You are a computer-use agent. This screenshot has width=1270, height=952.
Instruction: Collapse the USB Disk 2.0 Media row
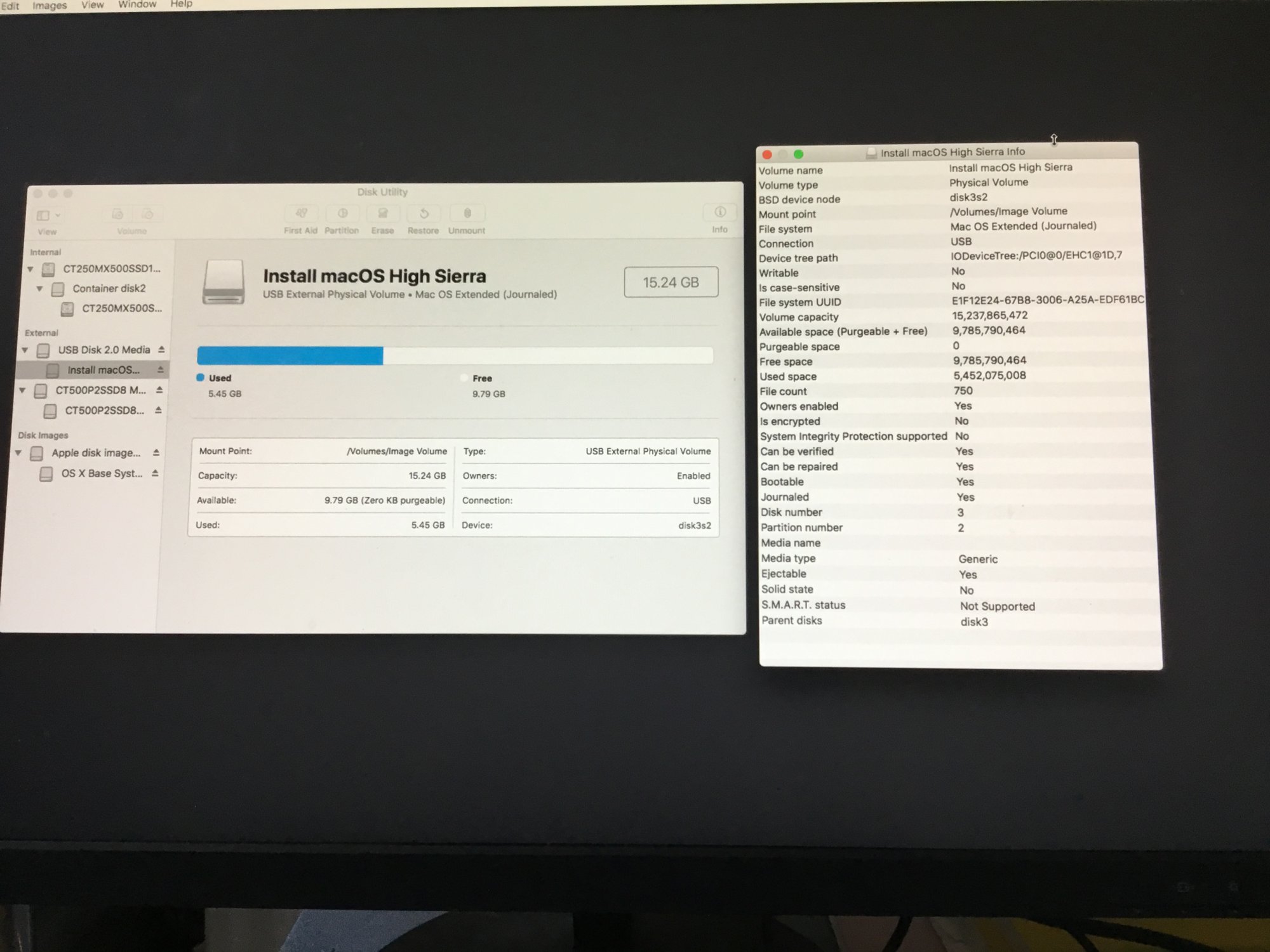tap(25, 350)
